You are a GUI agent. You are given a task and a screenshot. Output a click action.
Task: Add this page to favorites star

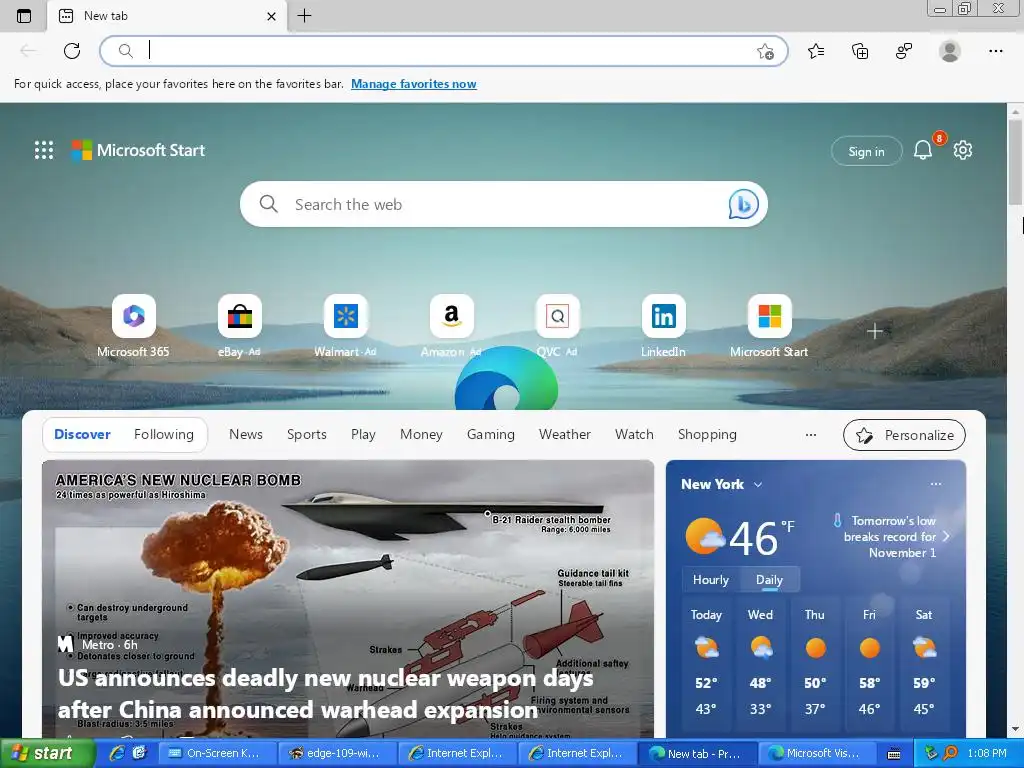click(765, 51)
